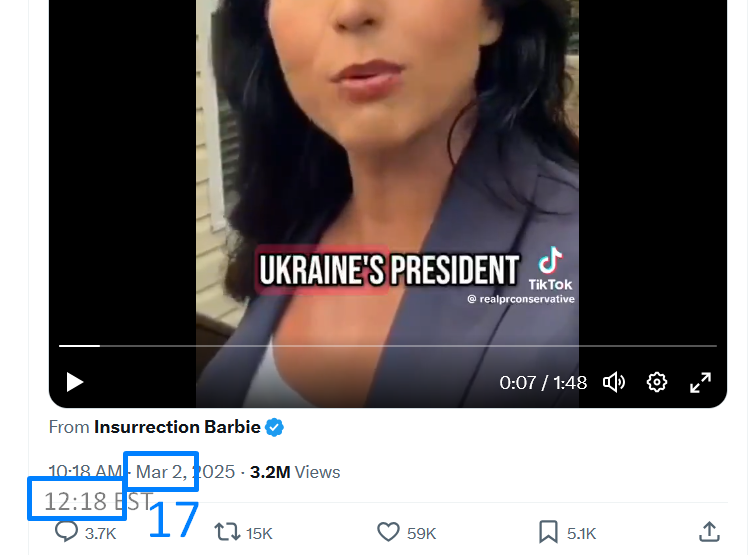
Task: Click the 5.1K bookmarks count
Action: (x=582, y=534)
